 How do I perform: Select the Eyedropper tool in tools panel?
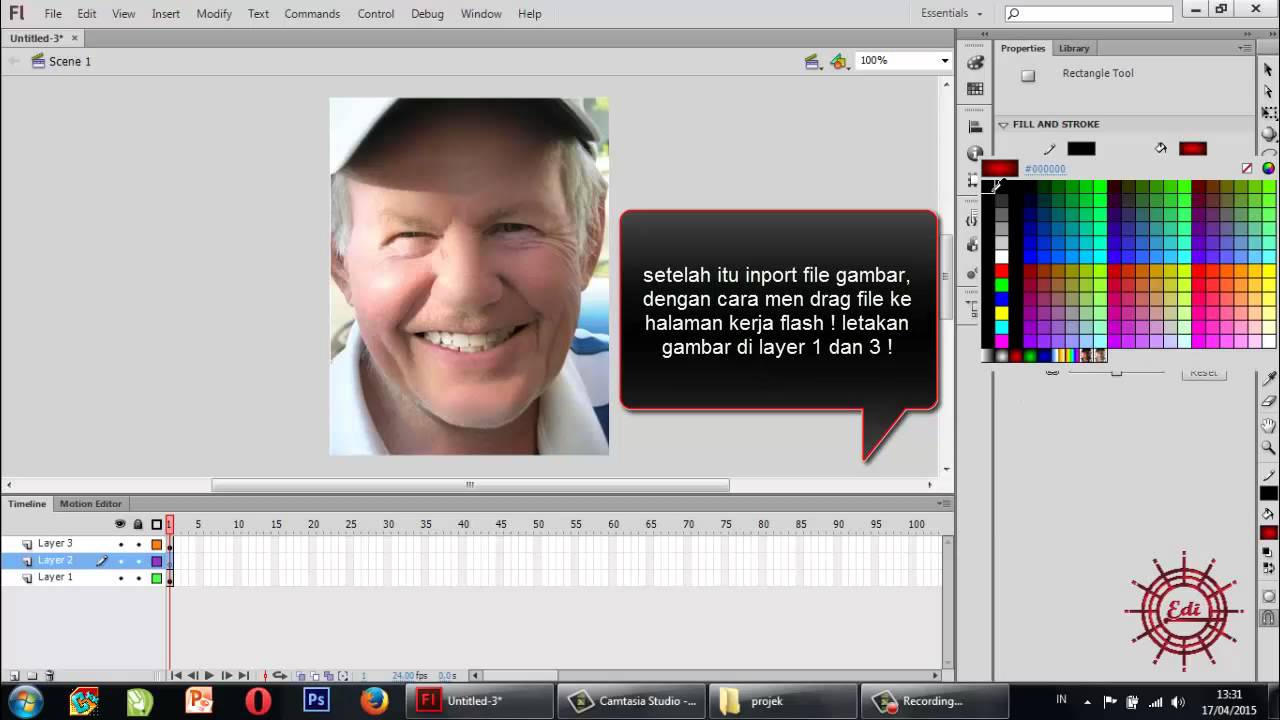pyautogui.click(x=1268, y=379)
